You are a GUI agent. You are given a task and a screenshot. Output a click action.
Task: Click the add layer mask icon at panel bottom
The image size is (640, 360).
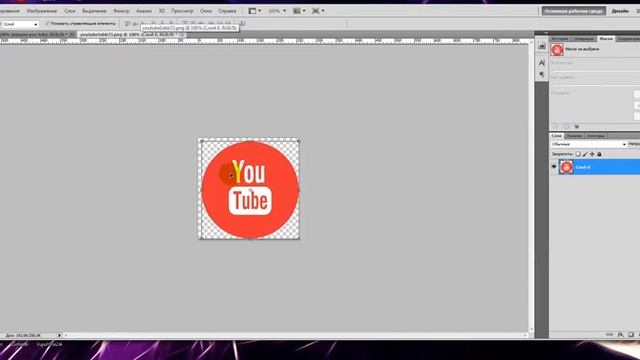point(631,335)
